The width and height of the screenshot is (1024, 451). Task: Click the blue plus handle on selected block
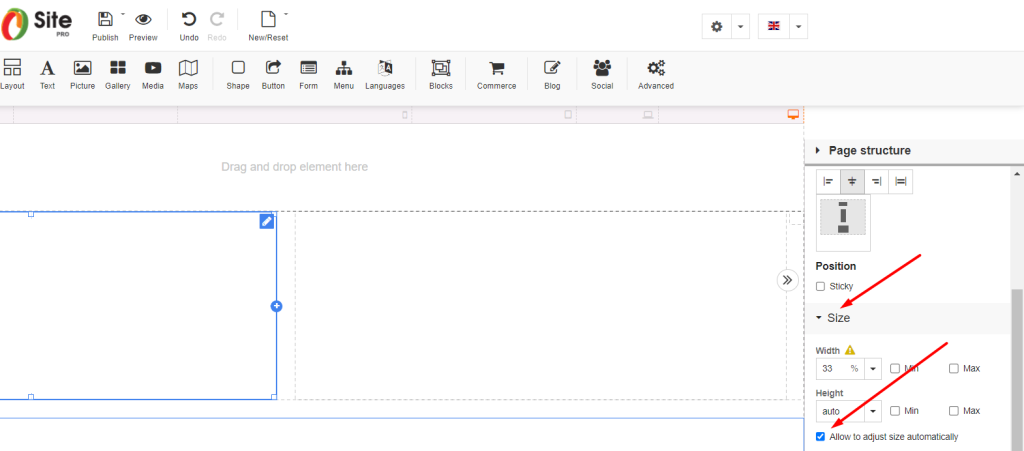point(276,306)
